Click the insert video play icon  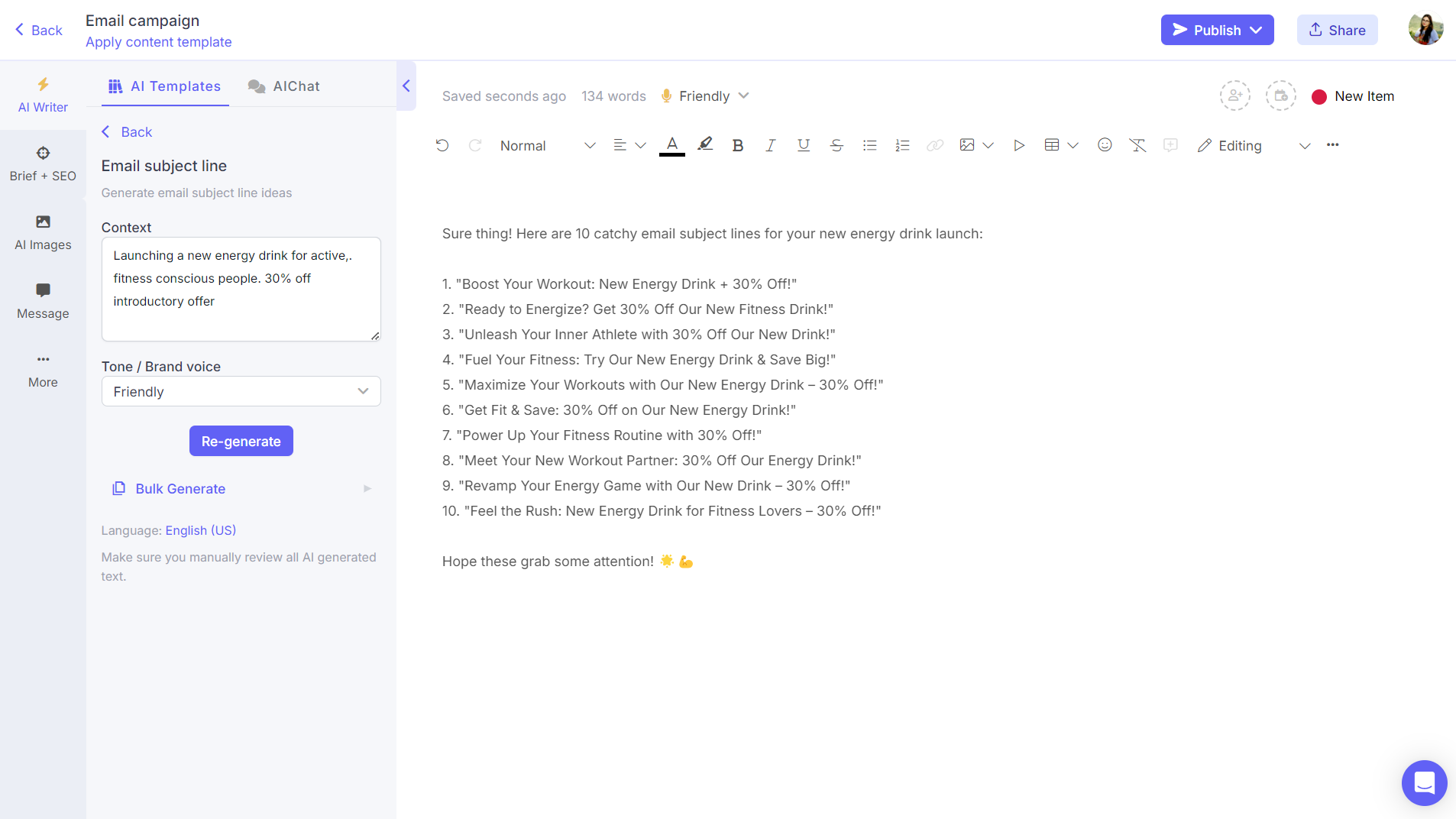pos(1019,145)
